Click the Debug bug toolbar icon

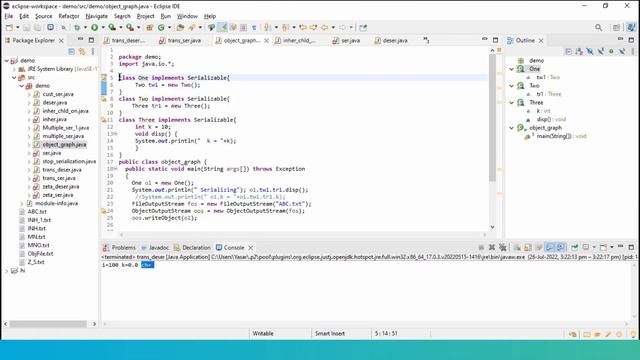(77, 27)
